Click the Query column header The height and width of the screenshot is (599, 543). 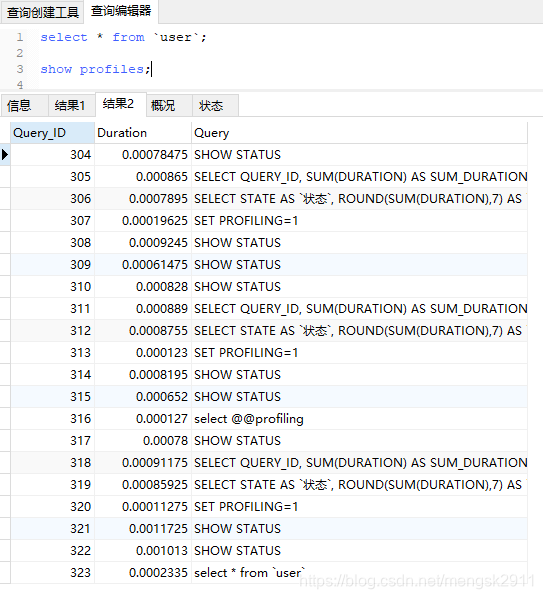359,133
